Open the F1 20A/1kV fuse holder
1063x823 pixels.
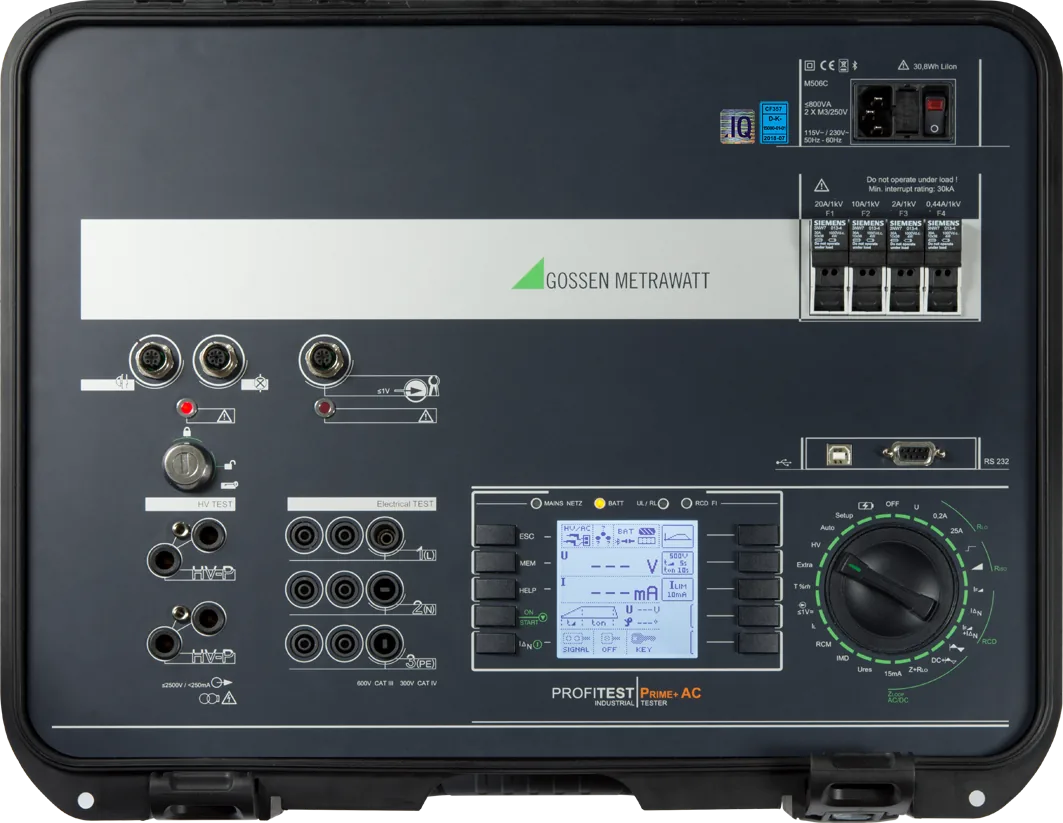[829, 266]
